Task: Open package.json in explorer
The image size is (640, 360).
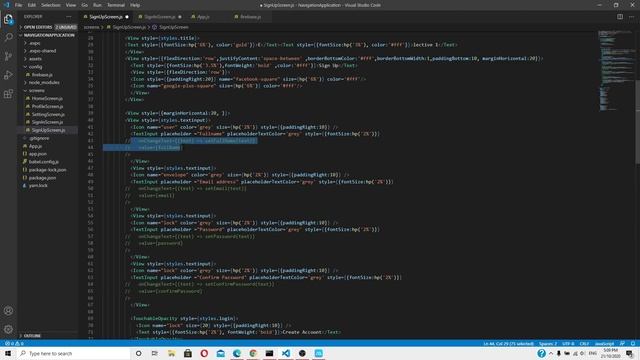Action: (x=42, y=178)
